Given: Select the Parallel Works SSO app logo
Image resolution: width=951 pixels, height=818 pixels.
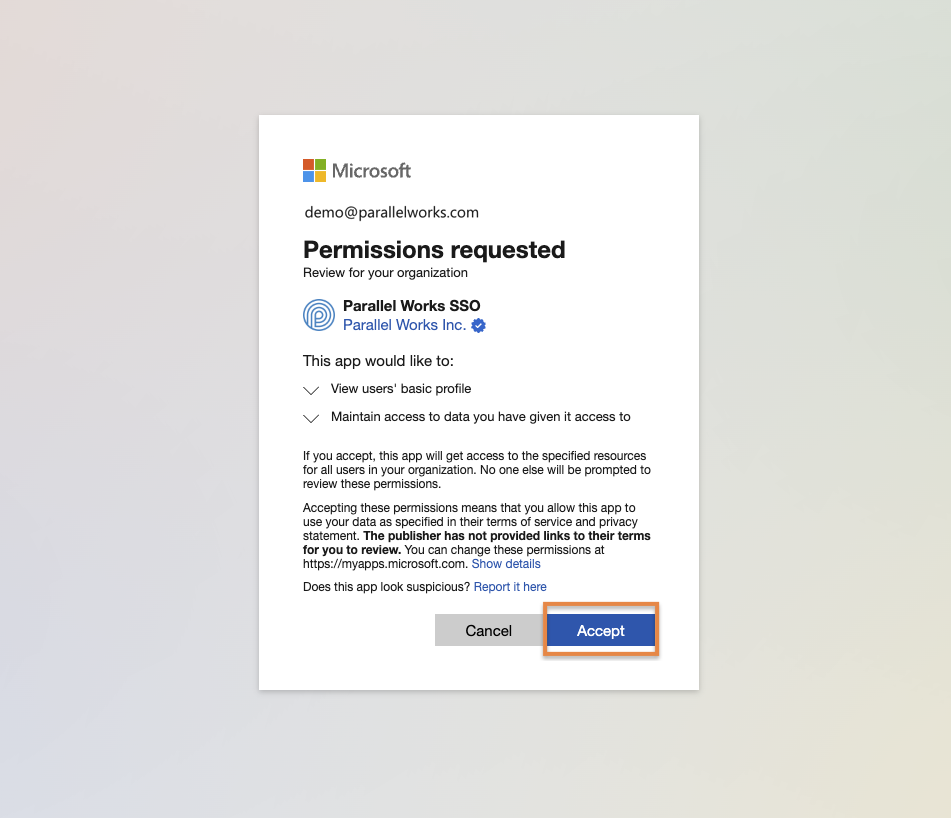Looking at the screenshot, I should click(x=317, y=315).
